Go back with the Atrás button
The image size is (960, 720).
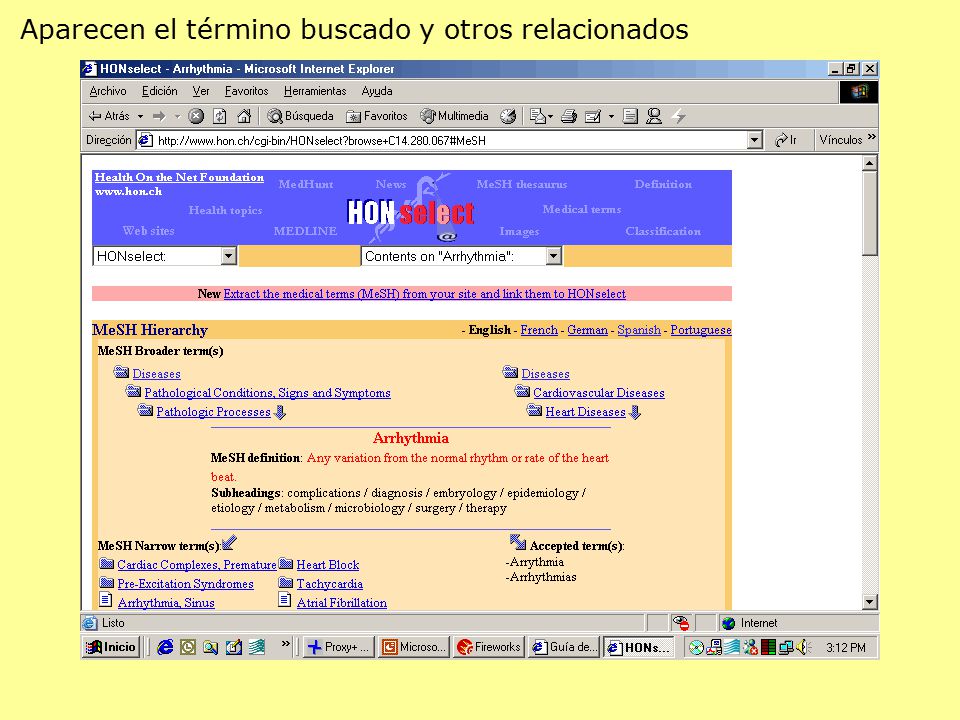point(109,116)
